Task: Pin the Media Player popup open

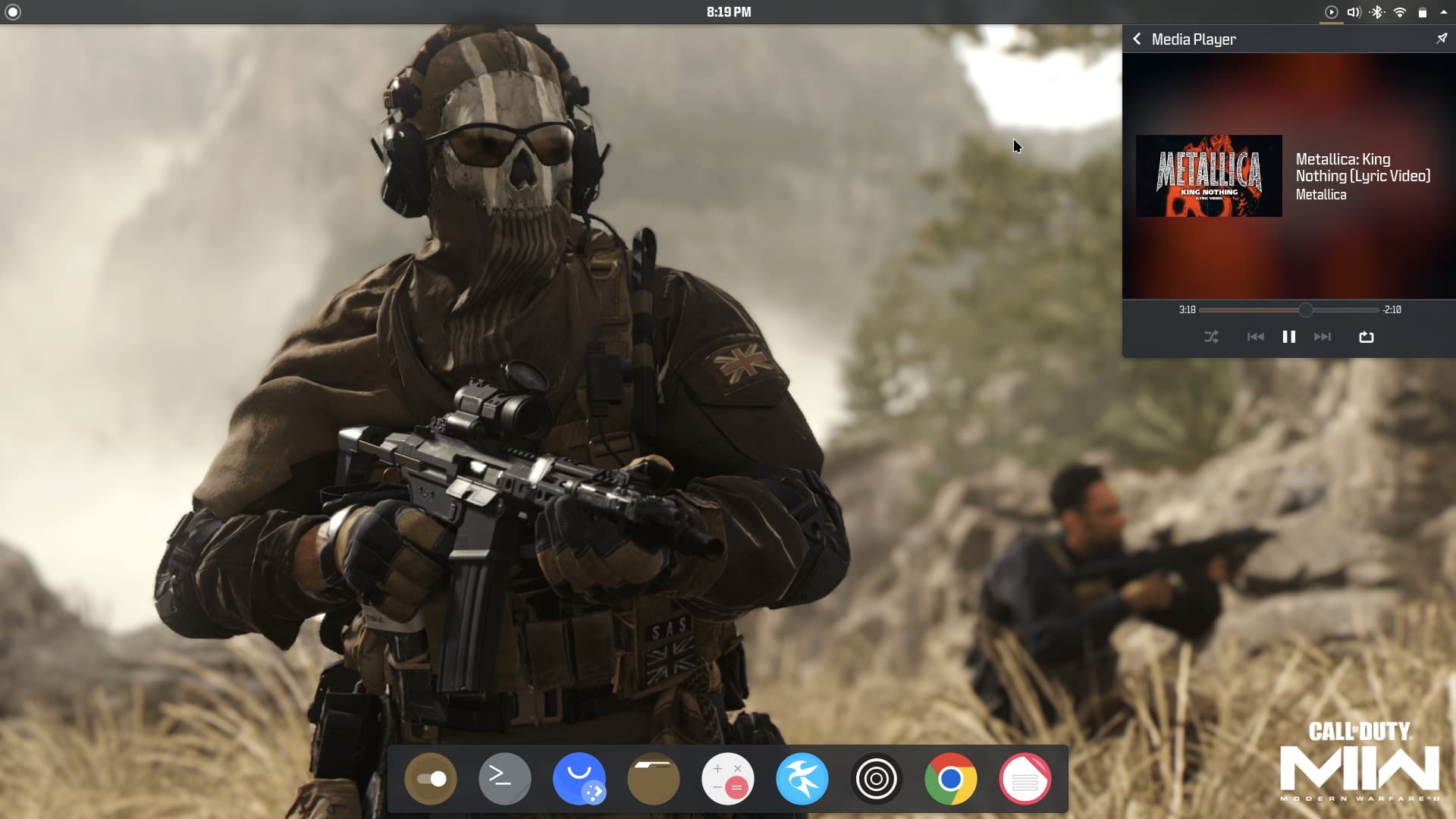Action: click(1442, 39)
